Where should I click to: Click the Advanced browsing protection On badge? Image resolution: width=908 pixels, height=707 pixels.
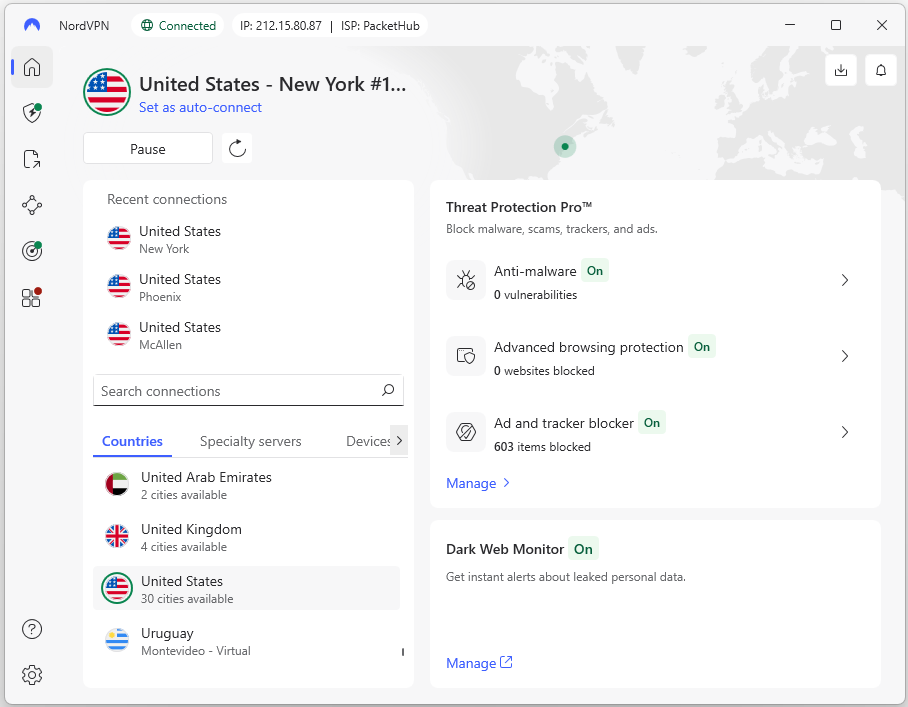pos(702,346)
